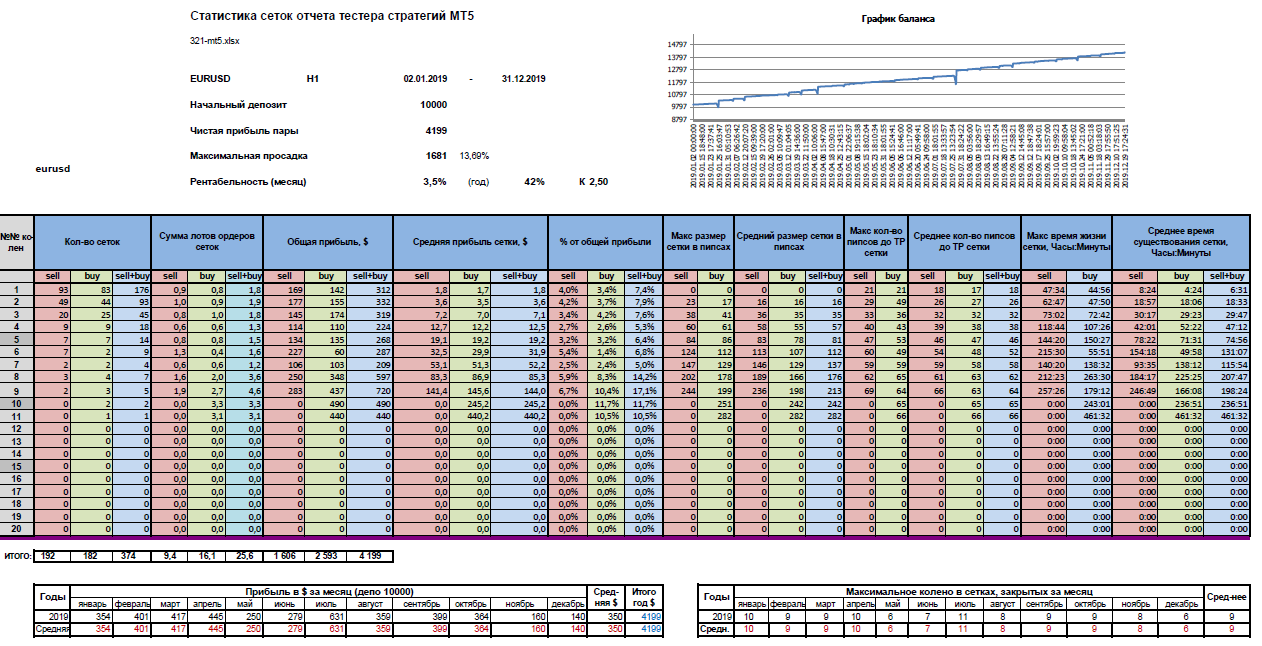
Task: Select the "Прибыль в $ за месяц (депо 10000)" header
Action: 330,591
